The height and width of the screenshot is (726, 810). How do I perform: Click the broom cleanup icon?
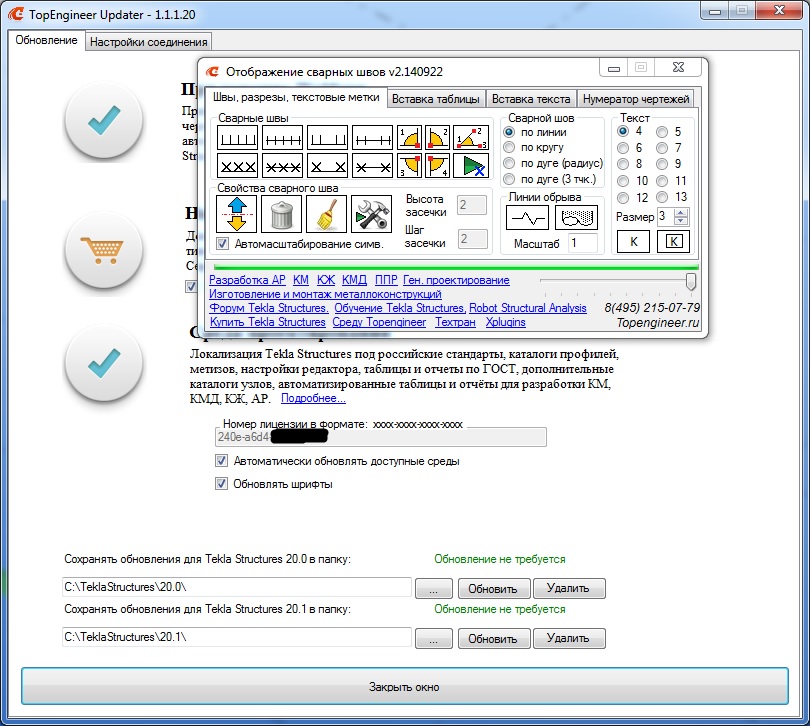[326, 214]
